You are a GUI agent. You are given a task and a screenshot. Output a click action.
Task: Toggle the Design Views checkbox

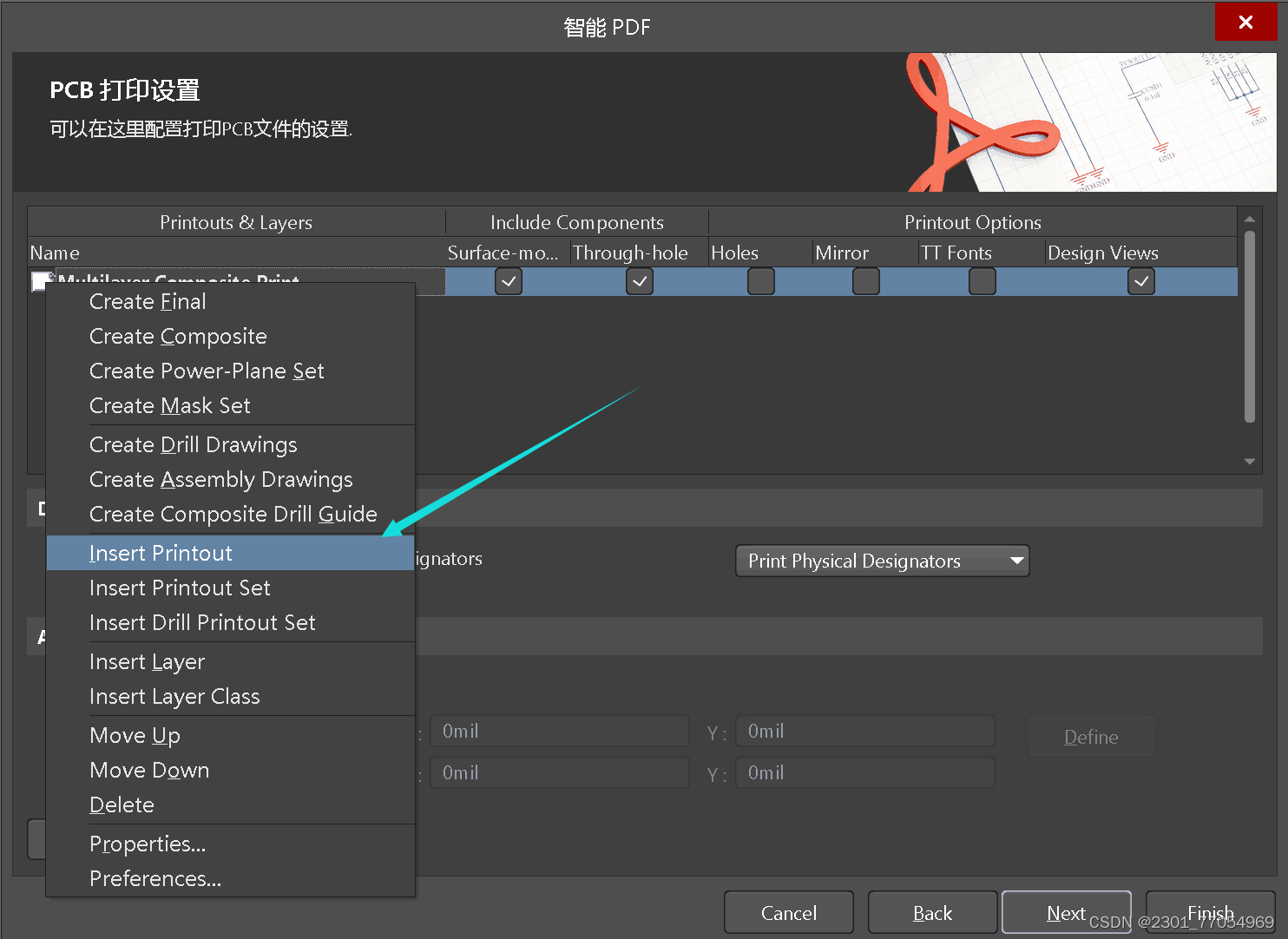tap(1141, 281)
